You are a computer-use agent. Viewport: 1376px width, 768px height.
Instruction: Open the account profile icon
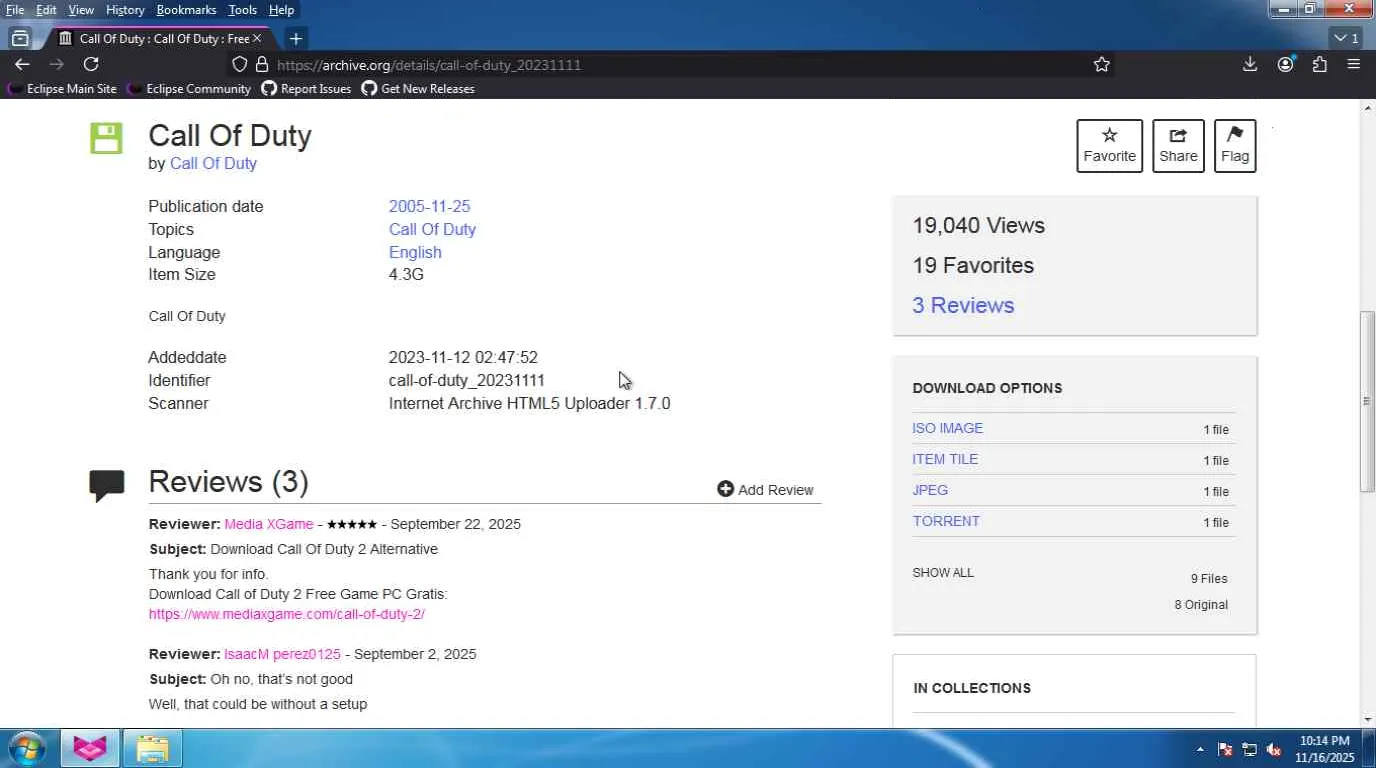1286,64
